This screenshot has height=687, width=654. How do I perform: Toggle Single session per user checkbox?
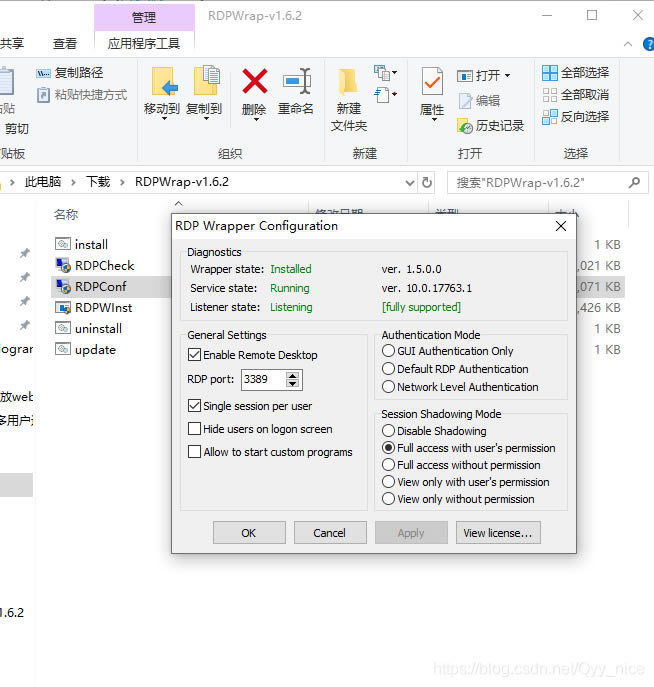pyautogui.click(x=194, y=406)
